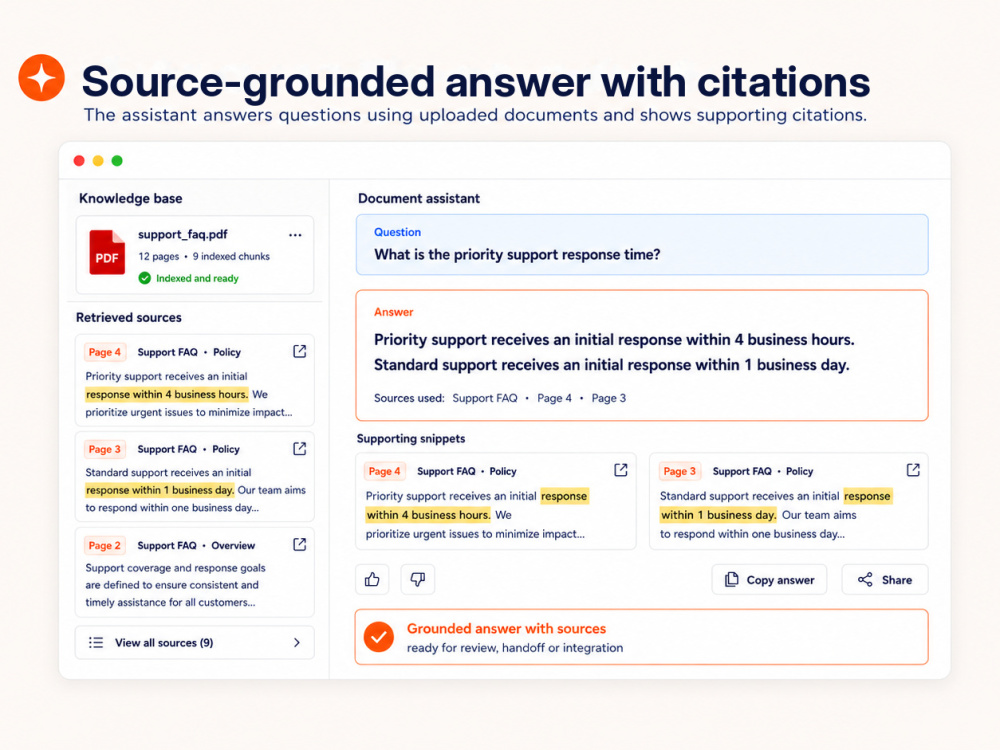Click the Retrieved sources heading
The width and height of the screenshot is (1000, 750).
(x=129, y=318)
